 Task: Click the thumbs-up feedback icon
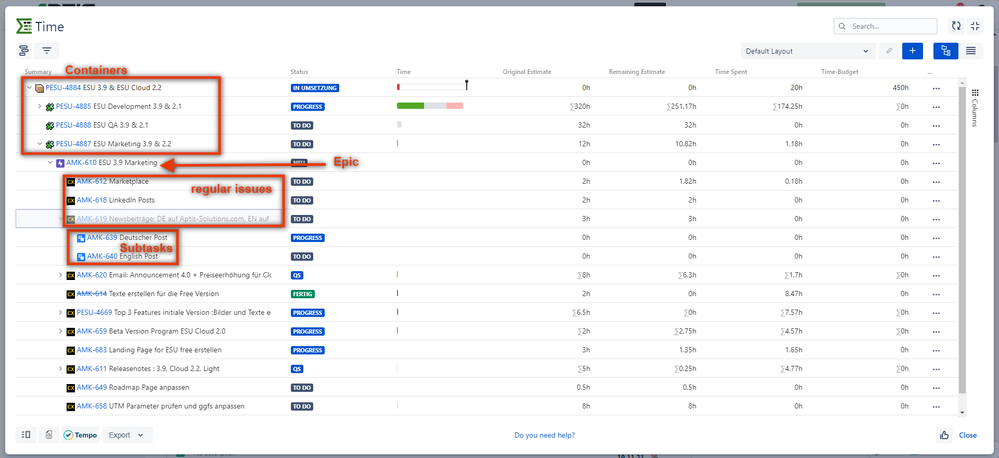(x=944, y=435)
